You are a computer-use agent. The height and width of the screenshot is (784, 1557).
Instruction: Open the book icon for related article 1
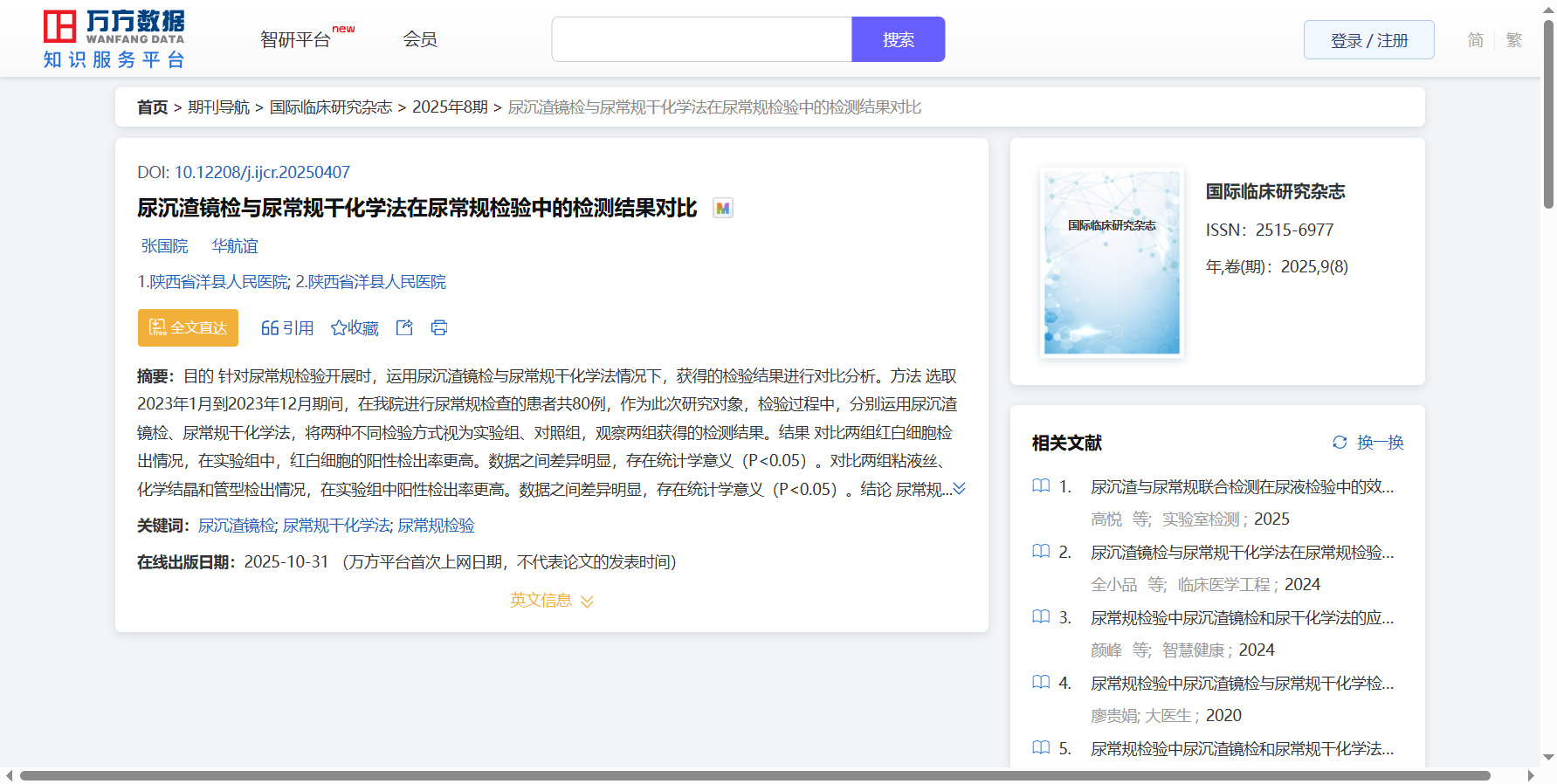[x=1041, y=486]
